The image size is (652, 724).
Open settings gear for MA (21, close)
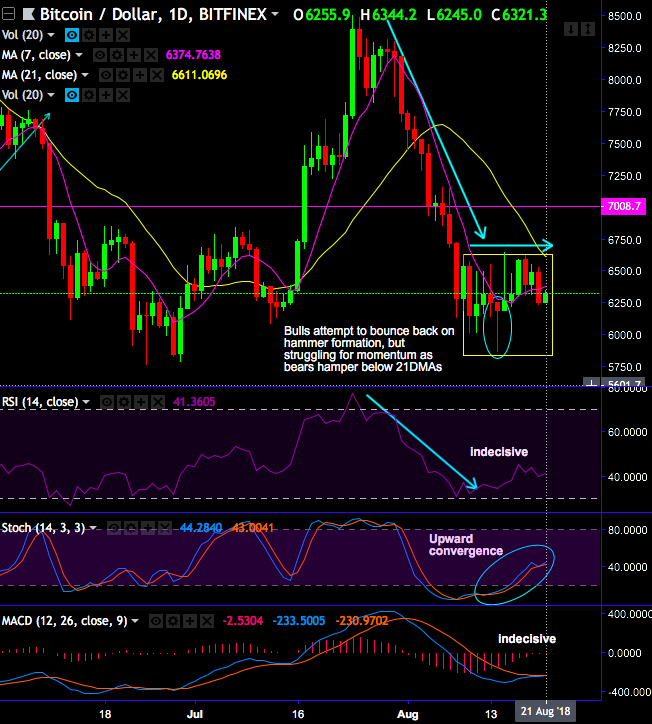coord(123,75)
